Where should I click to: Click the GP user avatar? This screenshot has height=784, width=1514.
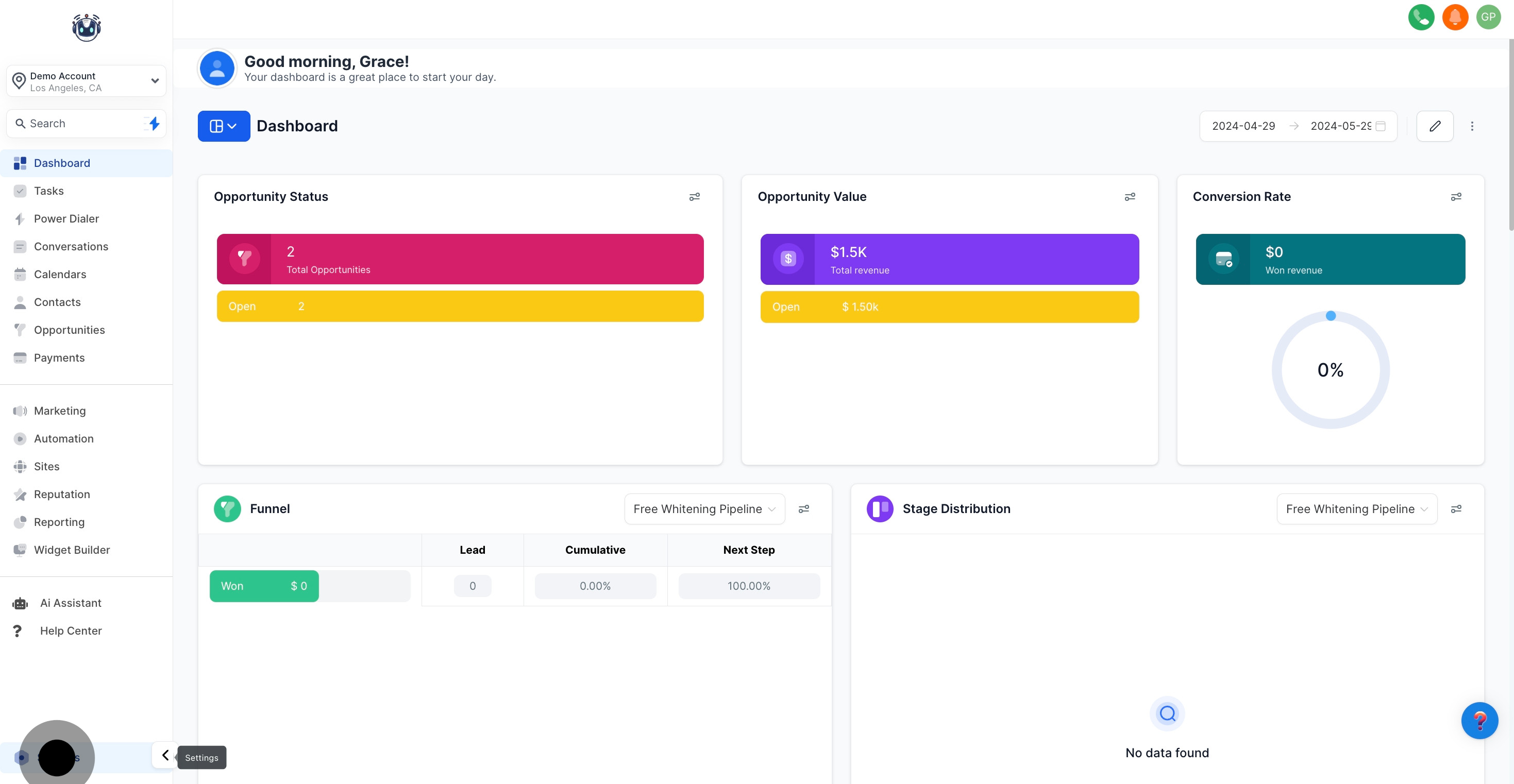[1488, 17]
